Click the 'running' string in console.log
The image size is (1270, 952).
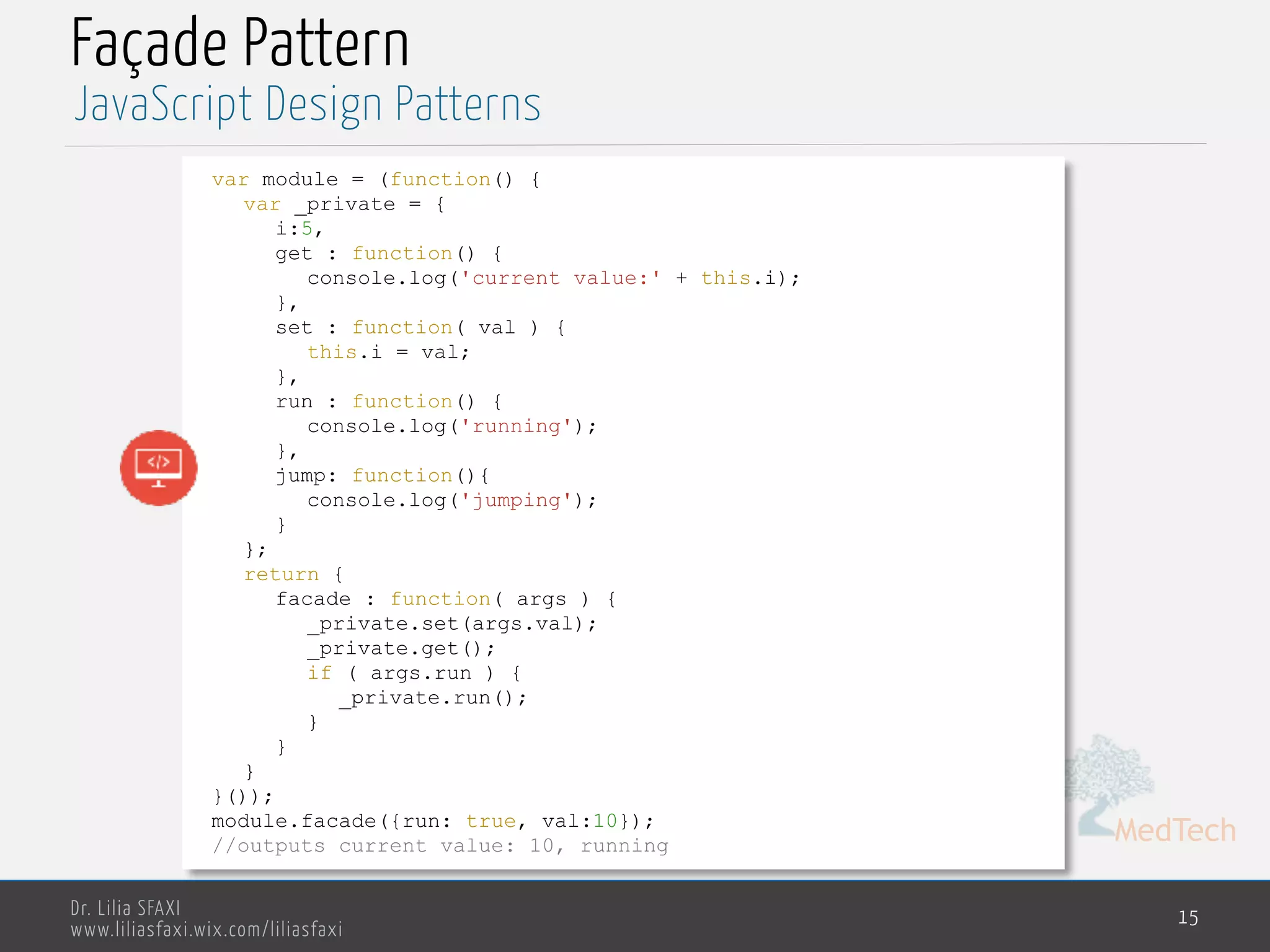click(x=517, y=426)
